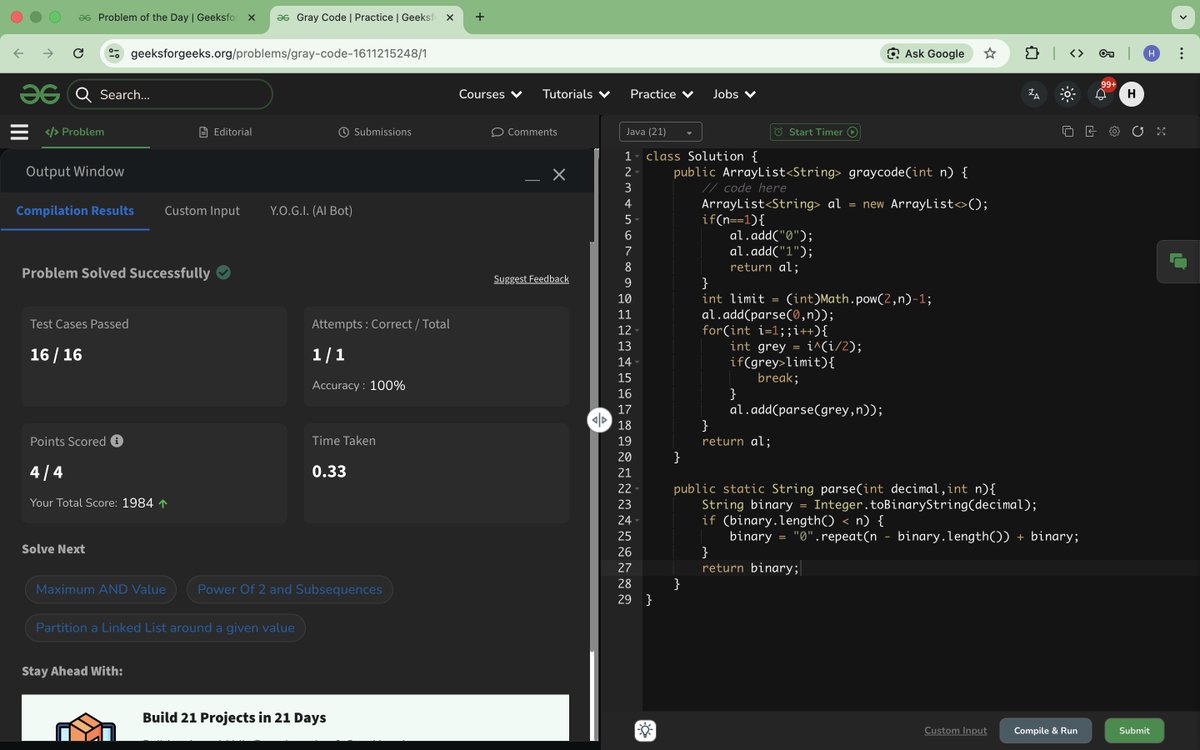Open Partition a Linked List around a given value
Image resolution: width=1200 pixels, height=750 pixels.
[165, 628]
